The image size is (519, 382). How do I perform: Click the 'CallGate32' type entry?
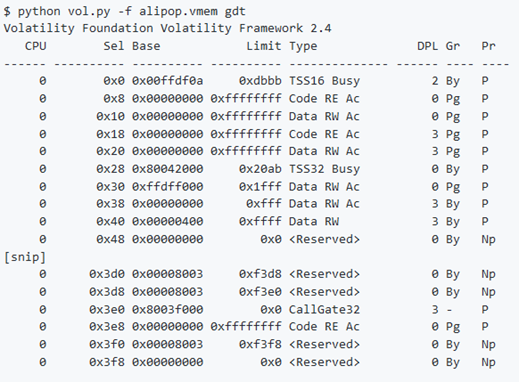[x=324, y=310]
